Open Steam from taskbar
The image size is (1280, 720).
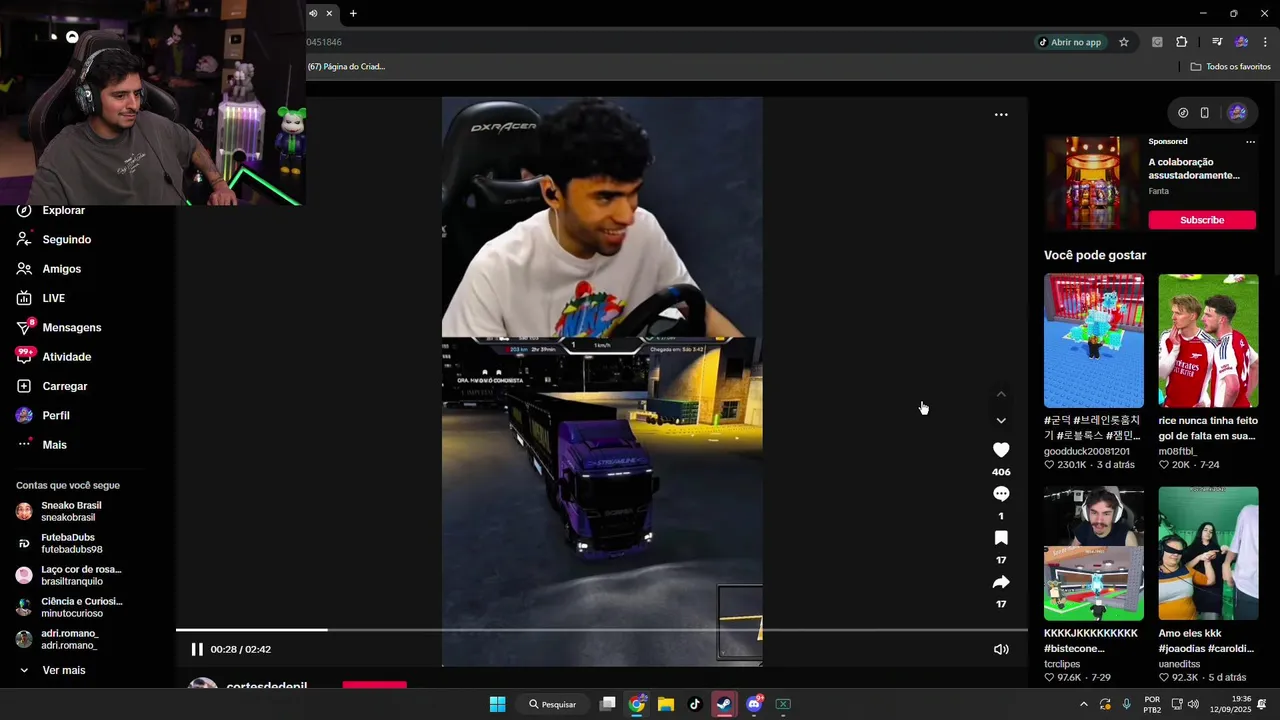[x=724, y=704]
